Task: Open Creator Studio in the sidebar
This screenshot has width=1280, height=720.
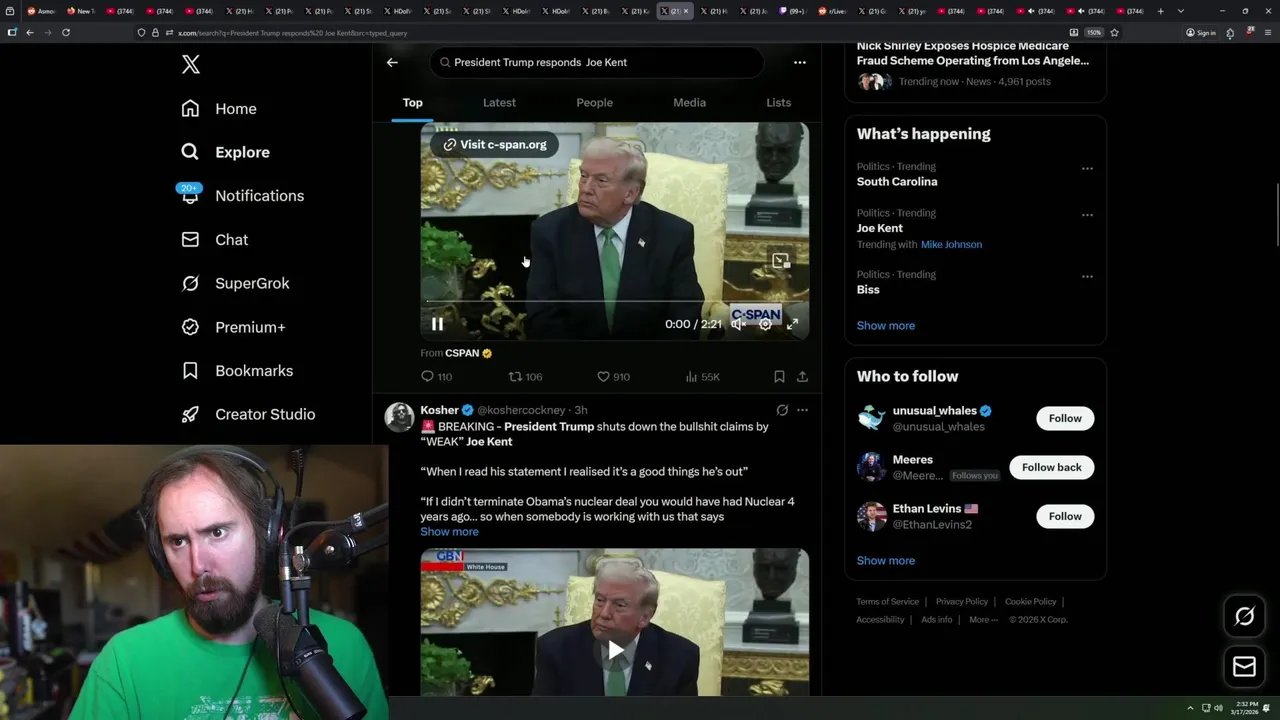Action: [248, 414]
